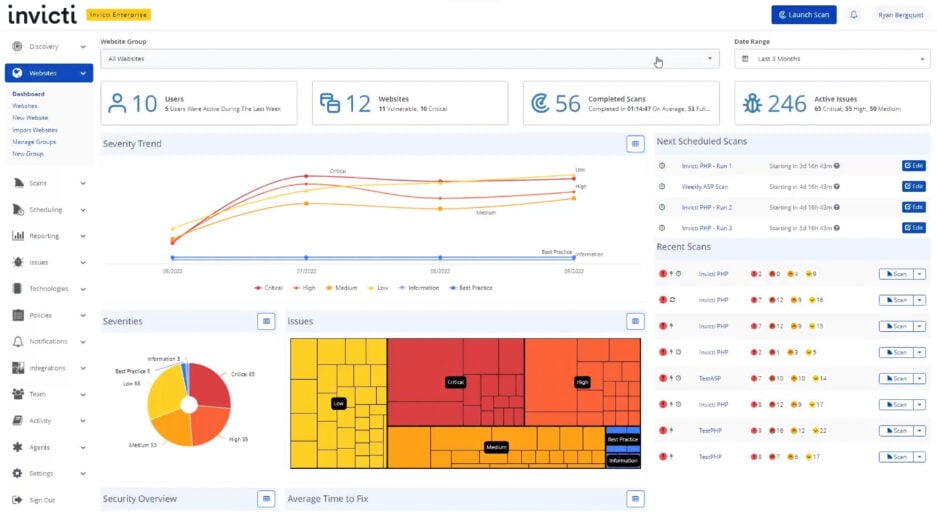Open the Issues panel table icon
Viewport: 937px width, 512px height.
[635, 321]
